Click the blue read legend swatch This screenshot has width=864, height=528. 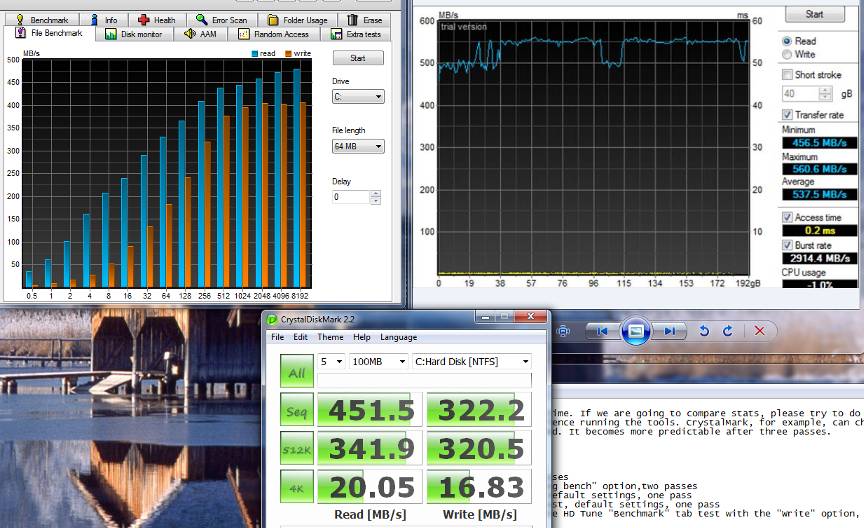coord(255,53)
